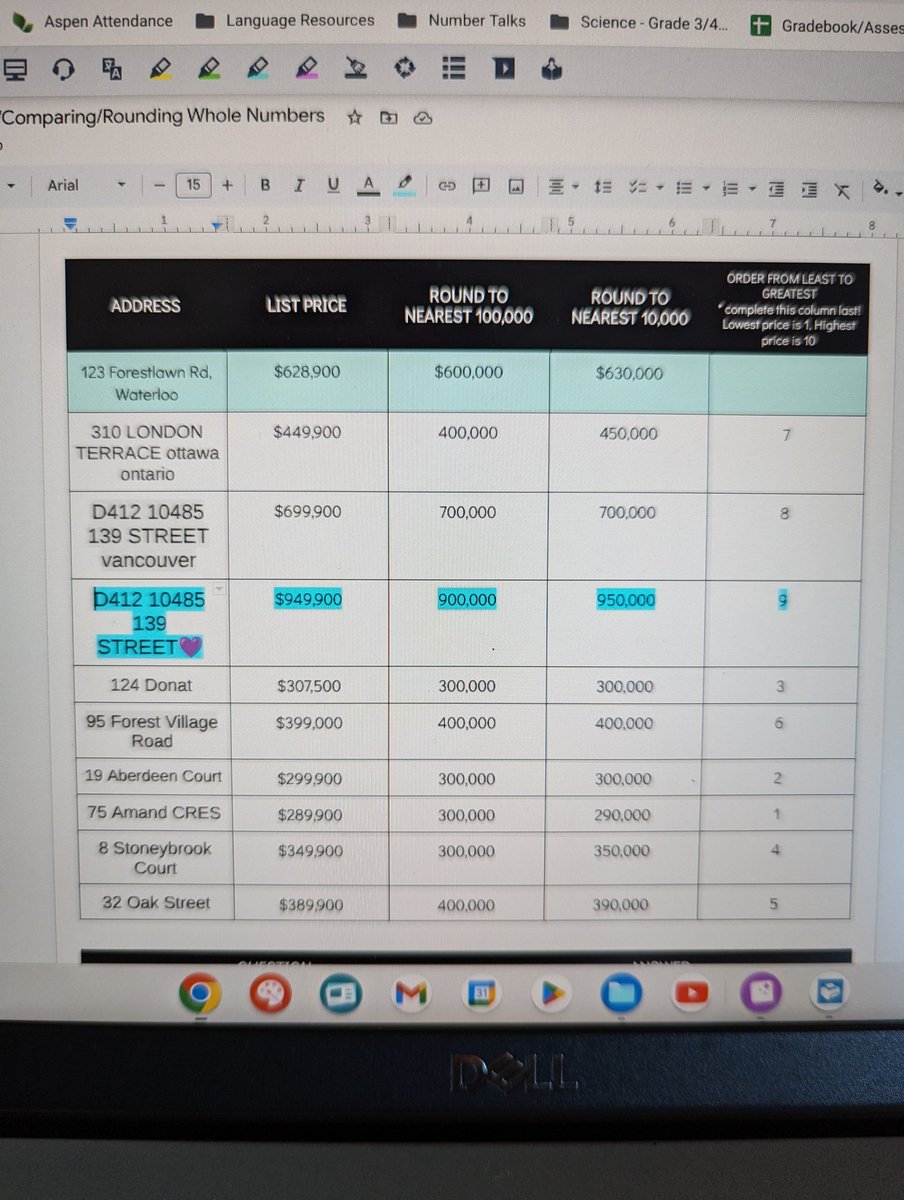Click the line spacing icon

(x=603, y=186)
